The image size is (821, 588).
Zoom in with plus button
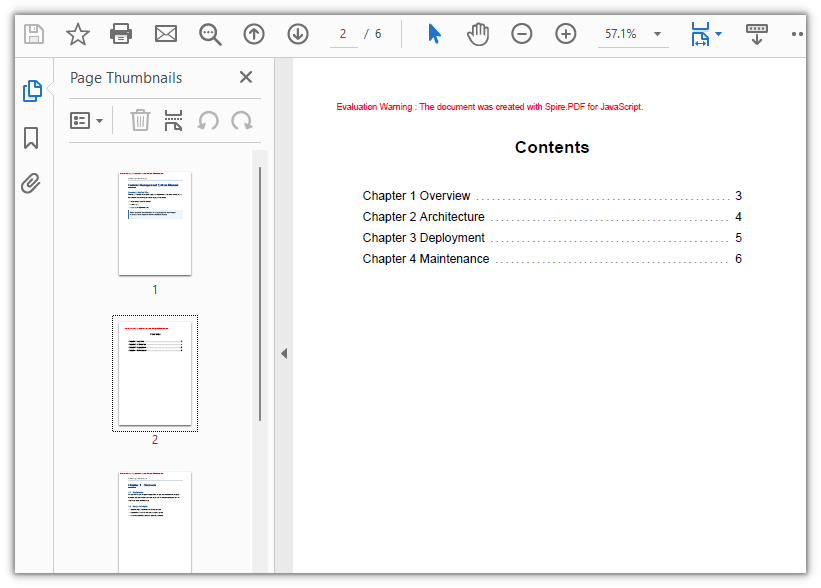tap(565, 34)
